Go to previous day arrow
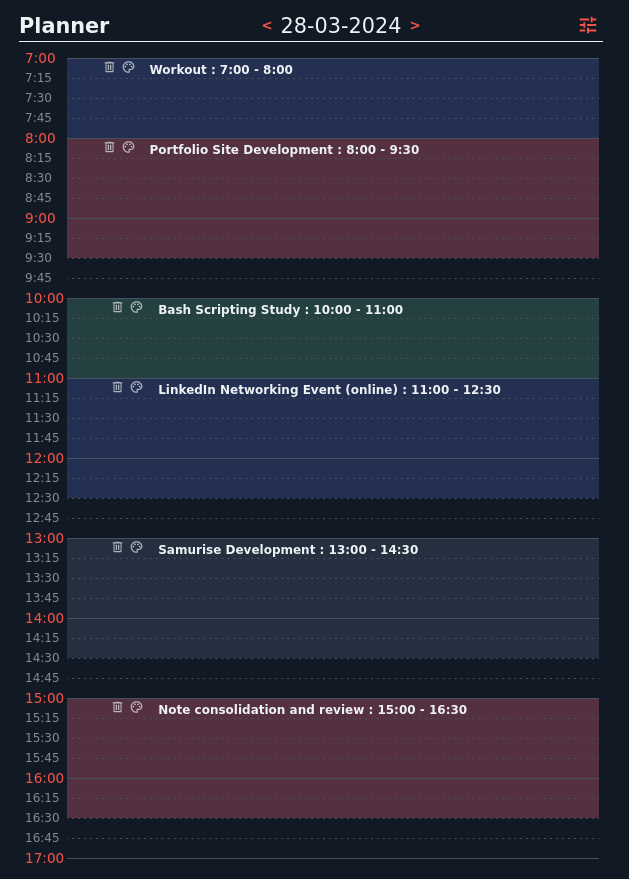 click(267, 26)
